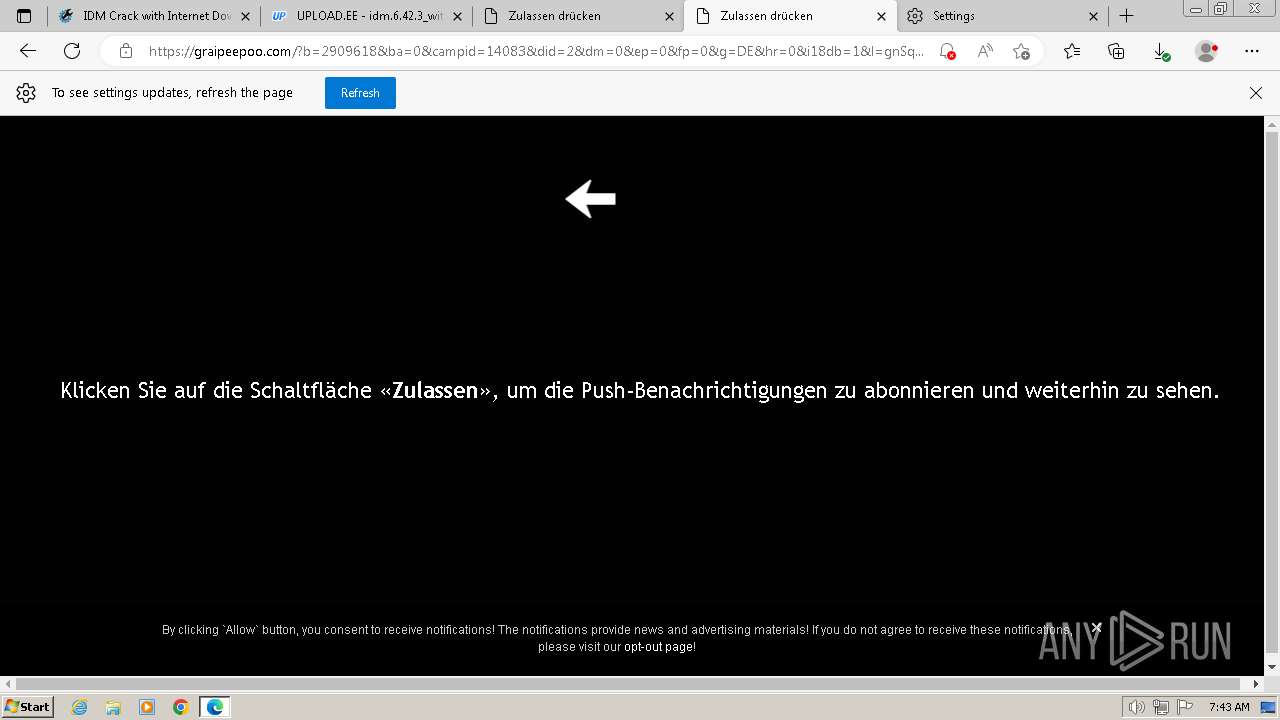The height and width of the screenshot is (720, 1280).
Task: Close the IDM Crack tab
Action: coord(245,16)
